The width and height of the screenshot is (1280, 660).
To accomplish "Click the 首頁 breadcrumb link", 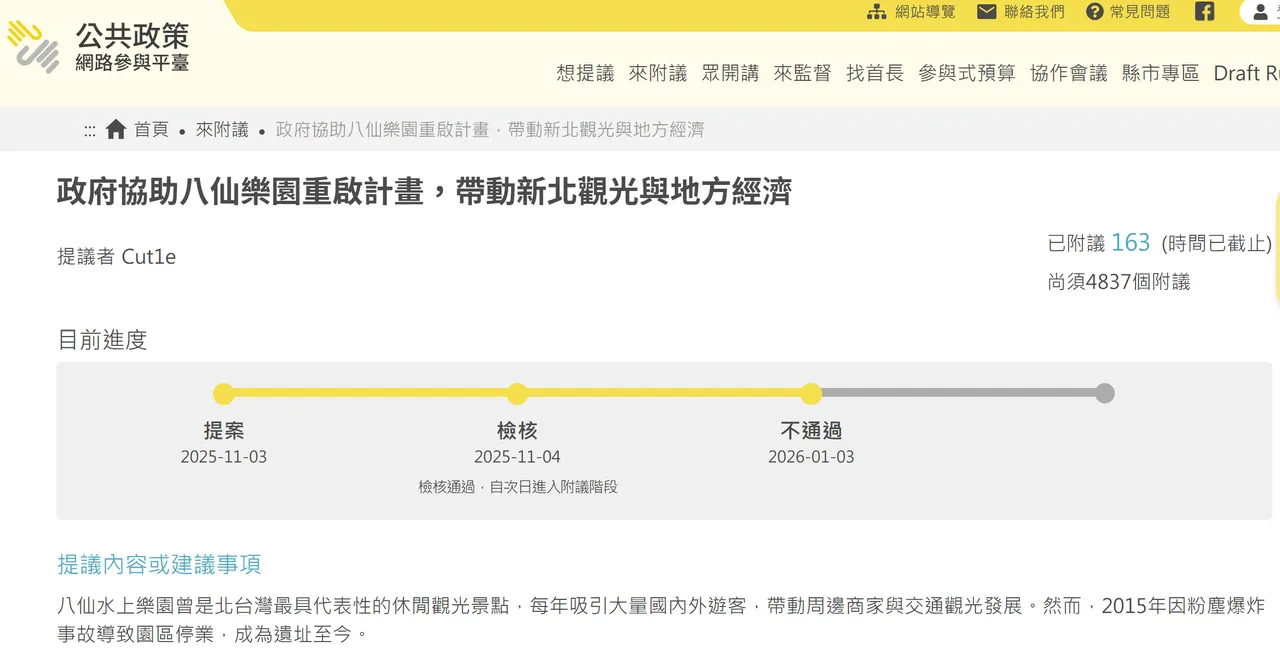I will [x=151, y=130].
